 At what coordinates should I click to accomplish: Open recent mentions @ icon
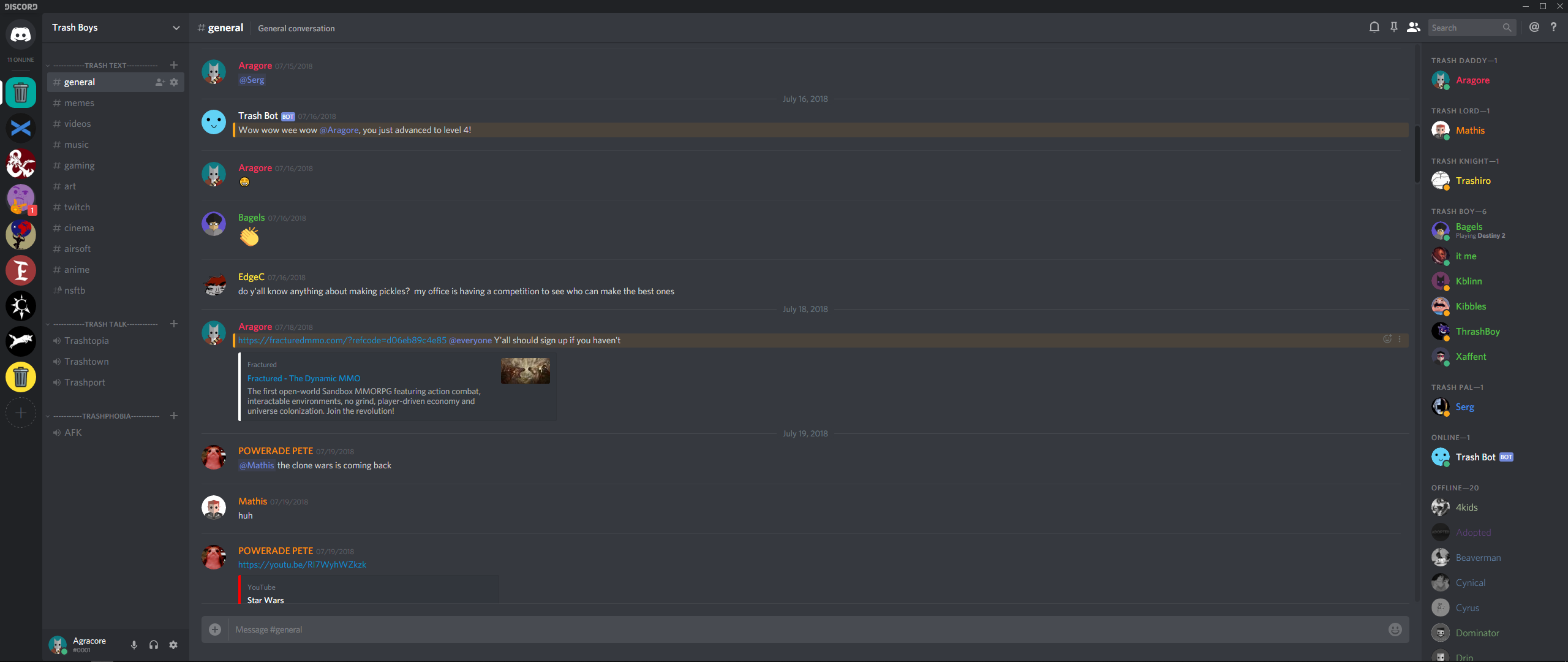click(1534, 28)
